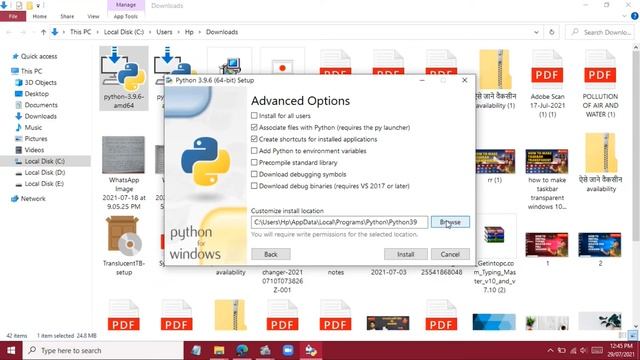Viewport: 640px width, 360px height.
Task: Click the taskbar search box
Action: 103,351
